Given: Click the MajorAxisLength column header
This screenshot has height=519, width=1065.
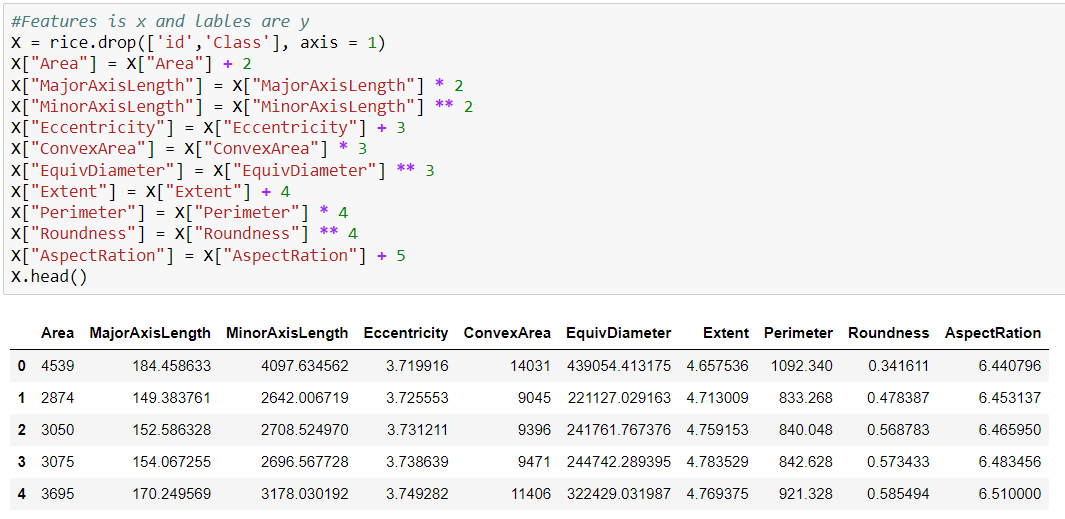Looking at the screenshot, I should pyautogui.click(x=150, y=333).
